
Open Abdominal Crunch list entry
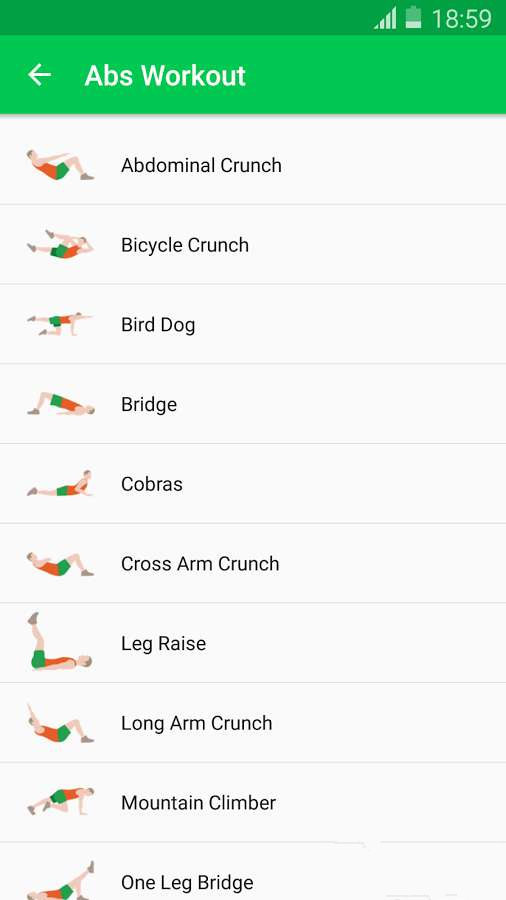pos(253,165)
